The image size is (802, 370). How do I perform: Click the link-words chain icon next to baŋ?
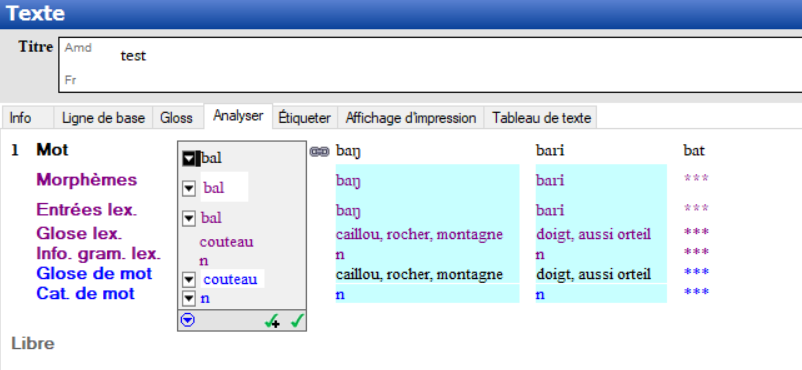320,151
